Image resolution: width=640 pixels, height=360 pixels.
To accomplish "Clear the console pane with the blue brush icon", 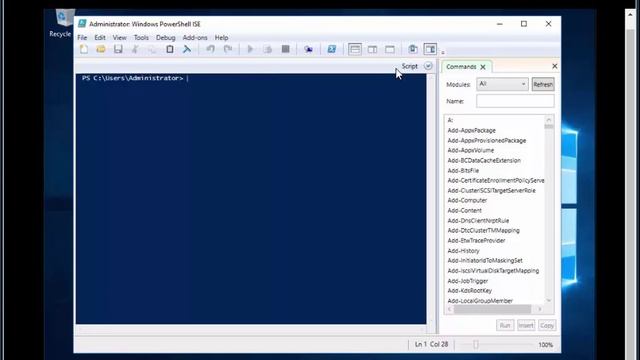I will click(187, 49).
